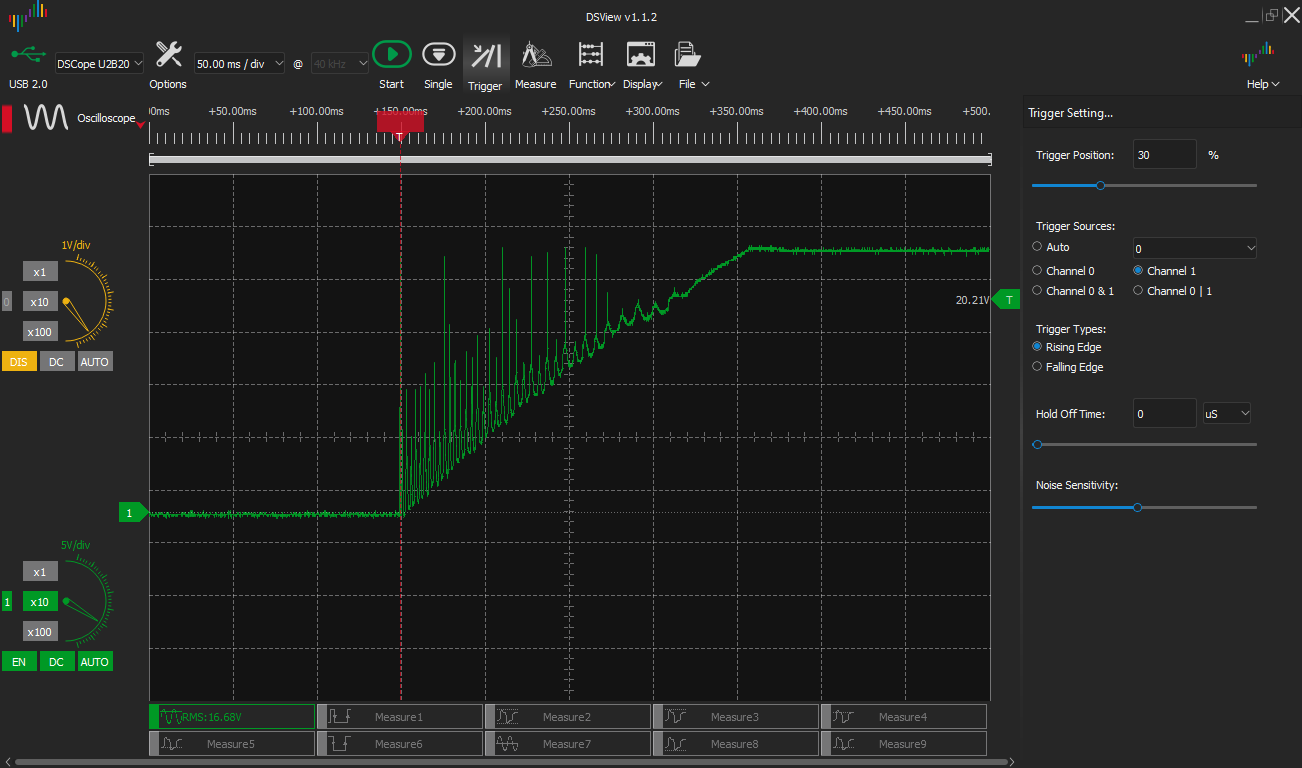The width and height of the screenshot is (1302, 768).
Task: Open the Display icon menu
Action: coord(640,54)
